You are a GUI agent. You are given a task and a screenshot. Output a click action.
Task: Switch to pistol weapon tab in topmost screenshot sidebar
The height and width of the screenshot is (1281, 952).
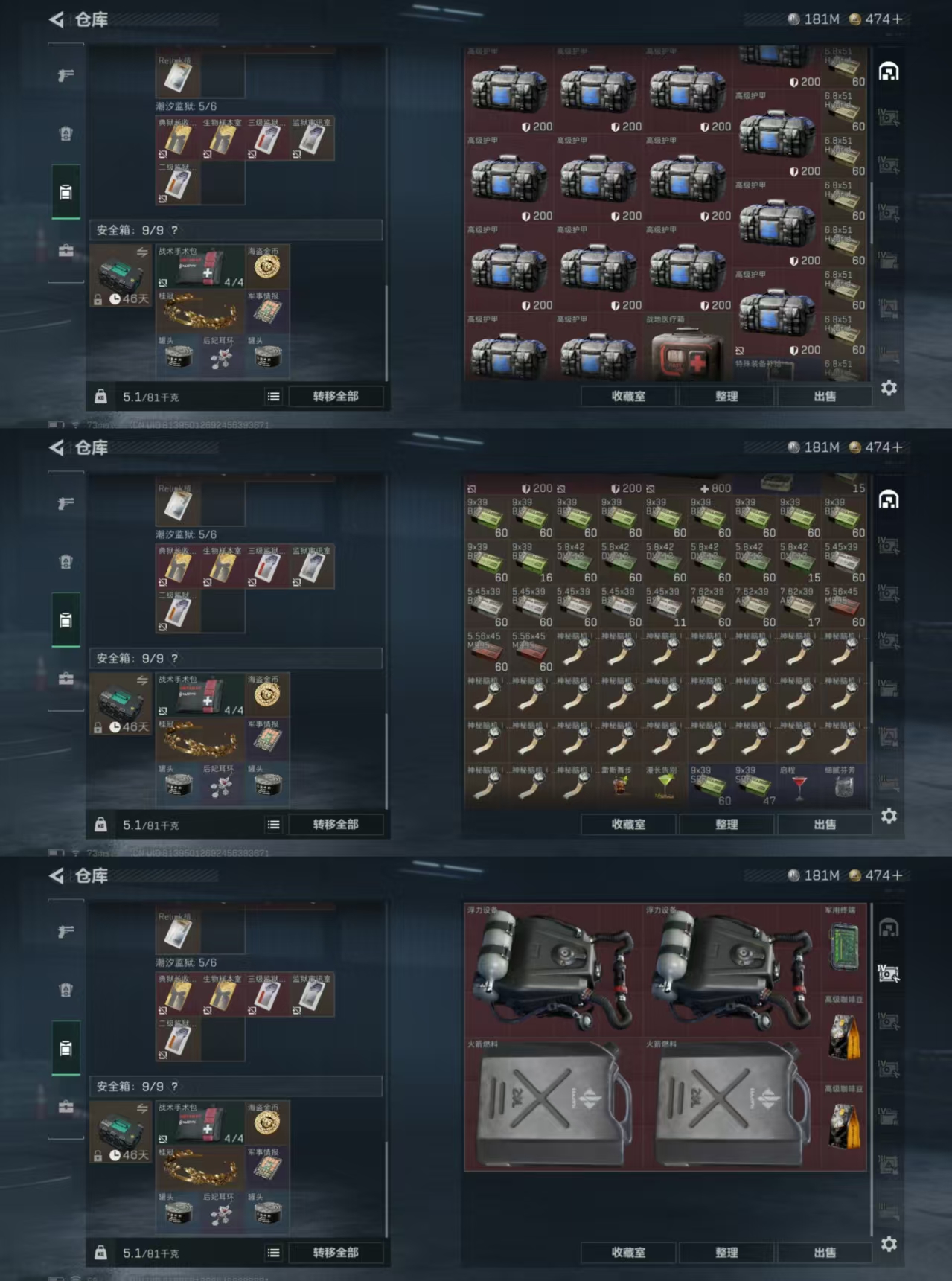click(x=66, y=75)
